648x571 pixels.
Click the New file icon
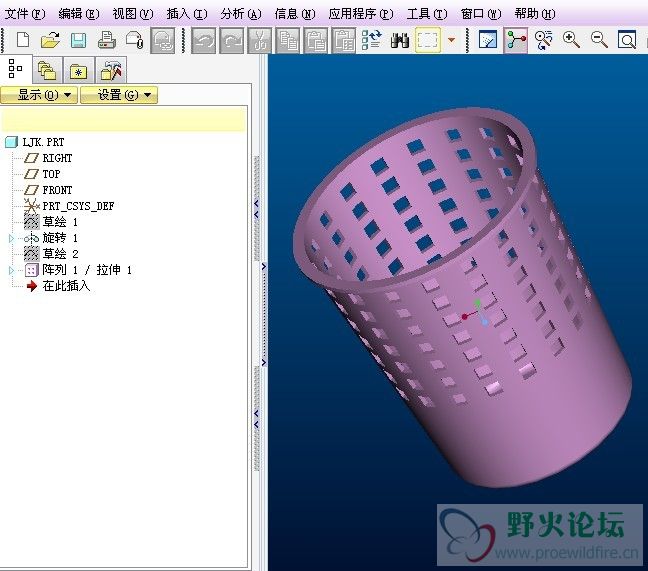22,40
